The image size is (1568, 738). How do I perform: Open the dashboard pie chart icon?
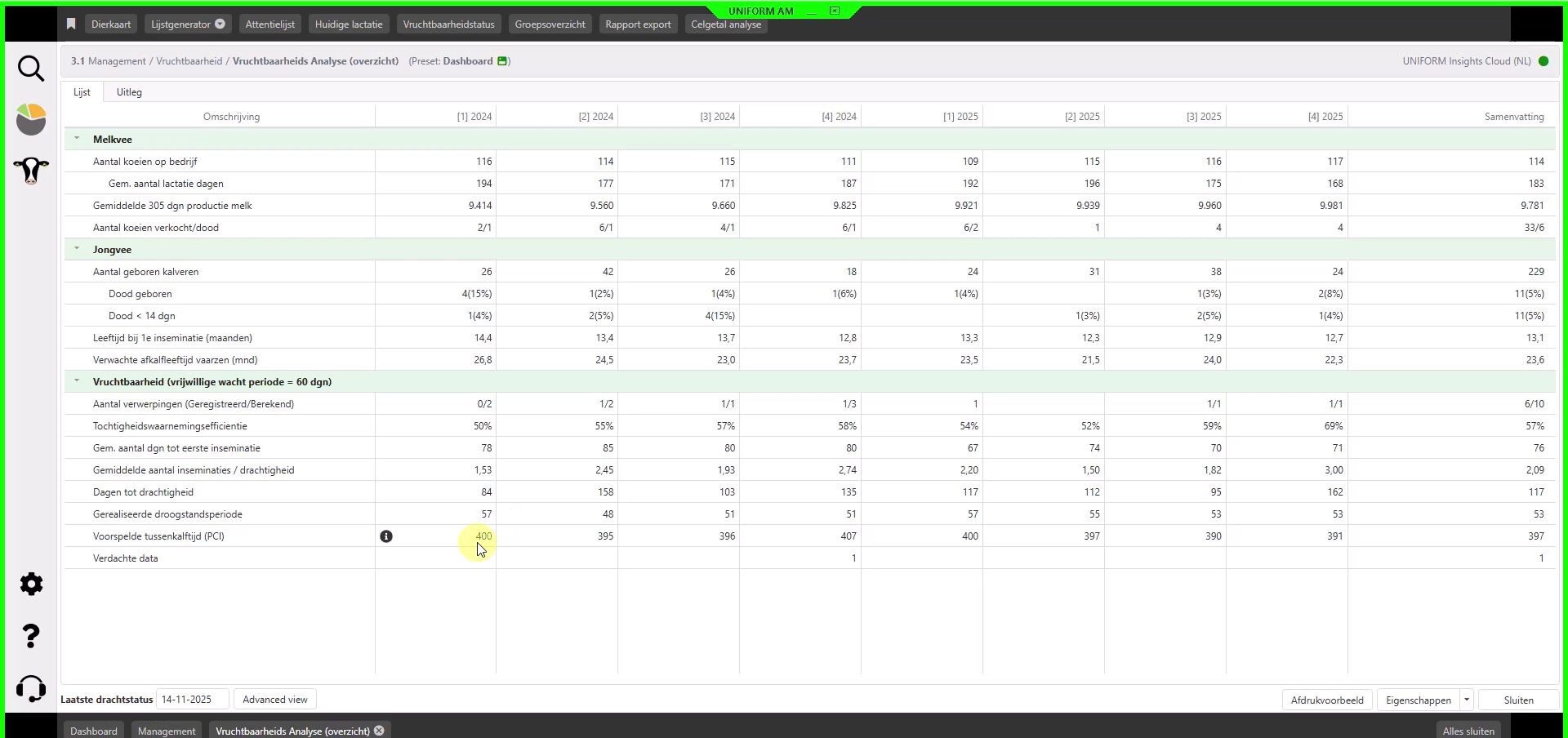[x=31, y=119]
